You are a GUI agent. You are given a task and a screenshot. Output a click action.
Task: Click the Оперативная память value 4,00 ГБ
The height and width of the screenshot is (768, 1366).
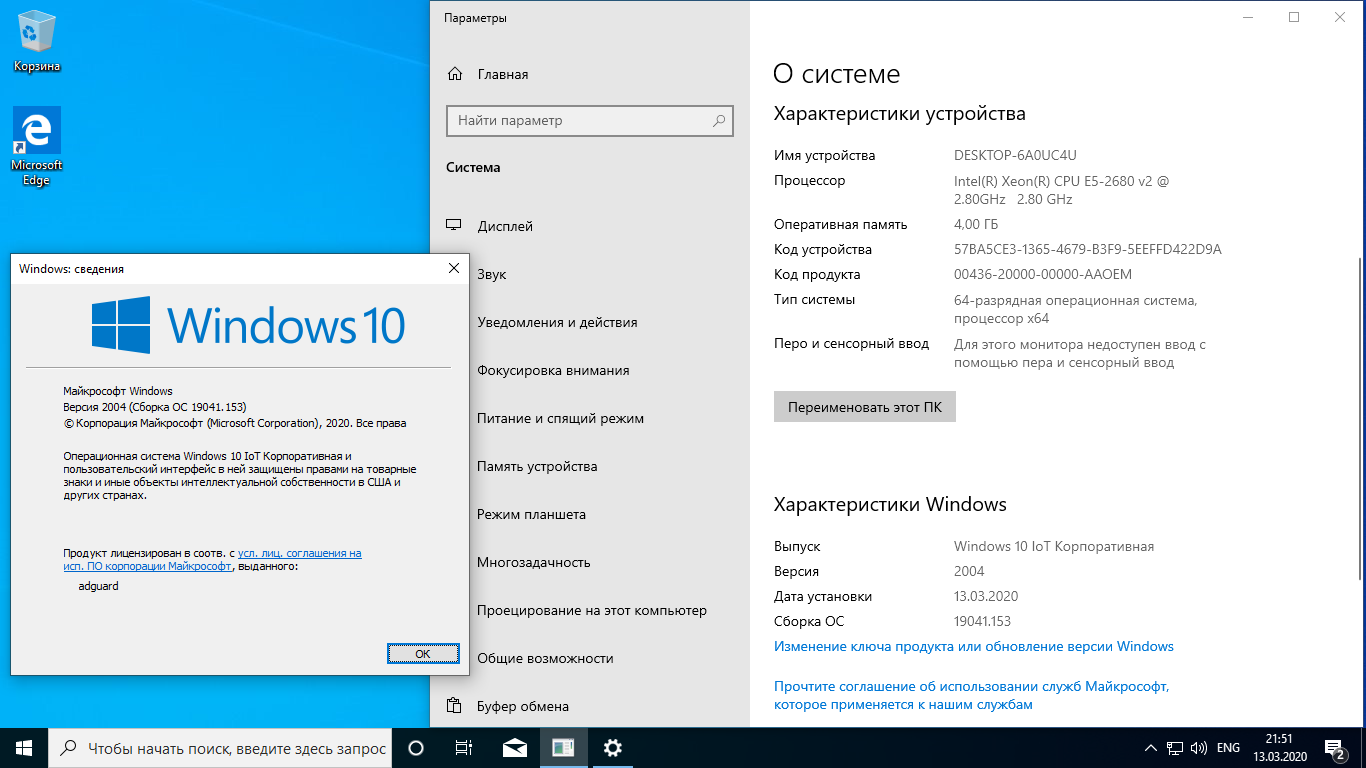click(976, 224)
